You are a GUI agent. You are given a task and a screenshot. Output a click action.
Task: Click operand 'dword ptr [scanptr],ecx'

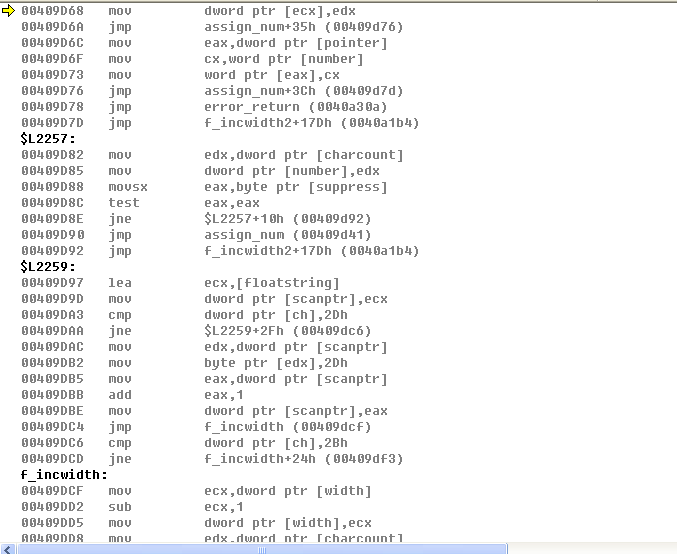296,298
